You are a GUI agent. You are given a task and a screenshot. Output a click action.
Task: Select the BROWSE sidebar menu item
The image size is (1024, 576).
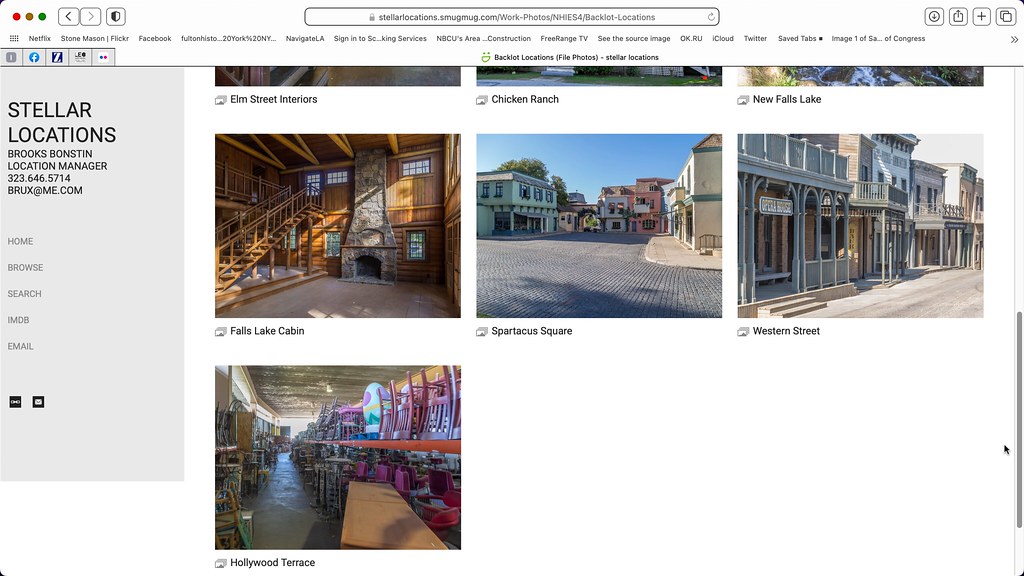click(25, 267)
